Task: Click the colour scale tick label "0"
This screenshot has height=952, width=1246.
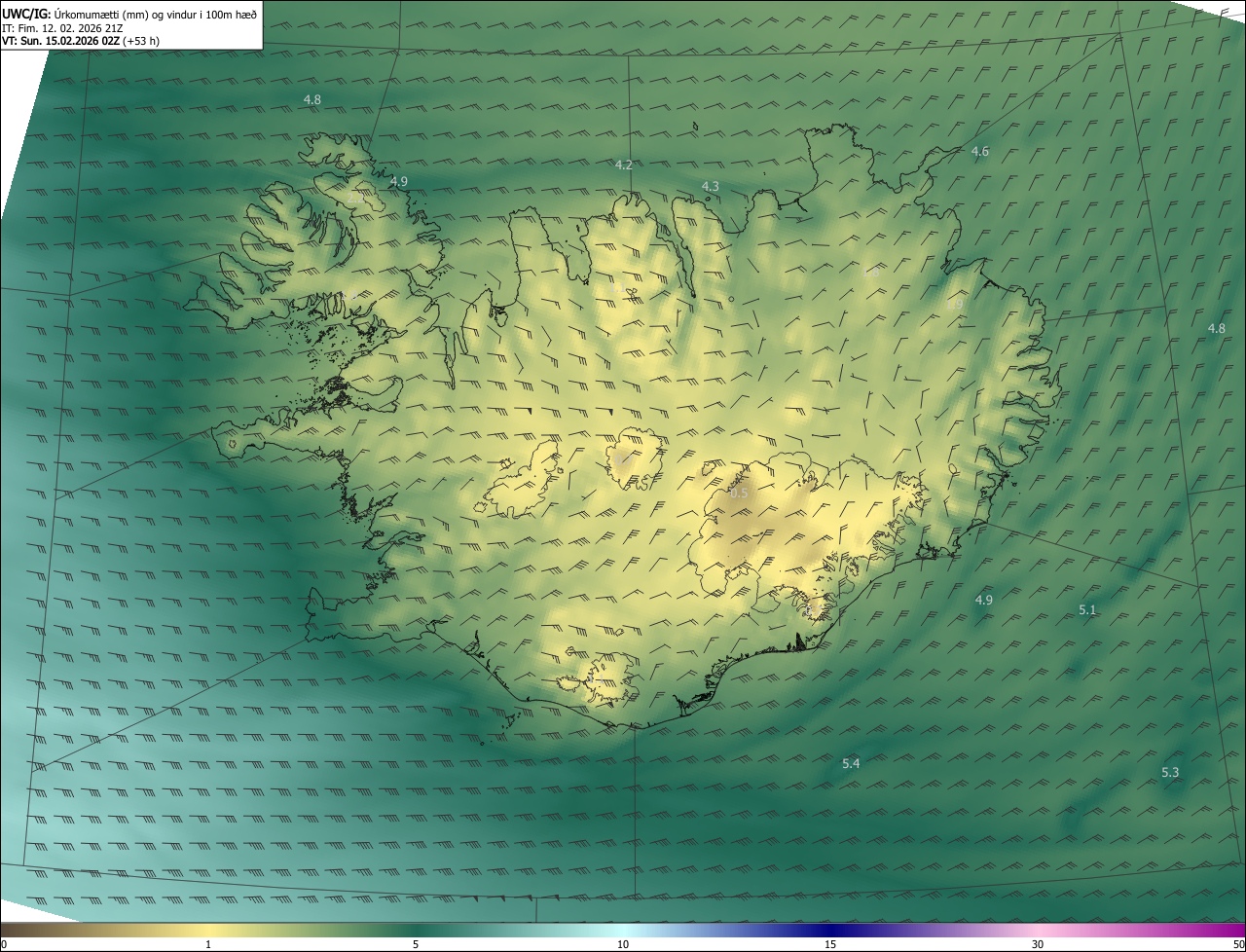Action: point(4,944)
